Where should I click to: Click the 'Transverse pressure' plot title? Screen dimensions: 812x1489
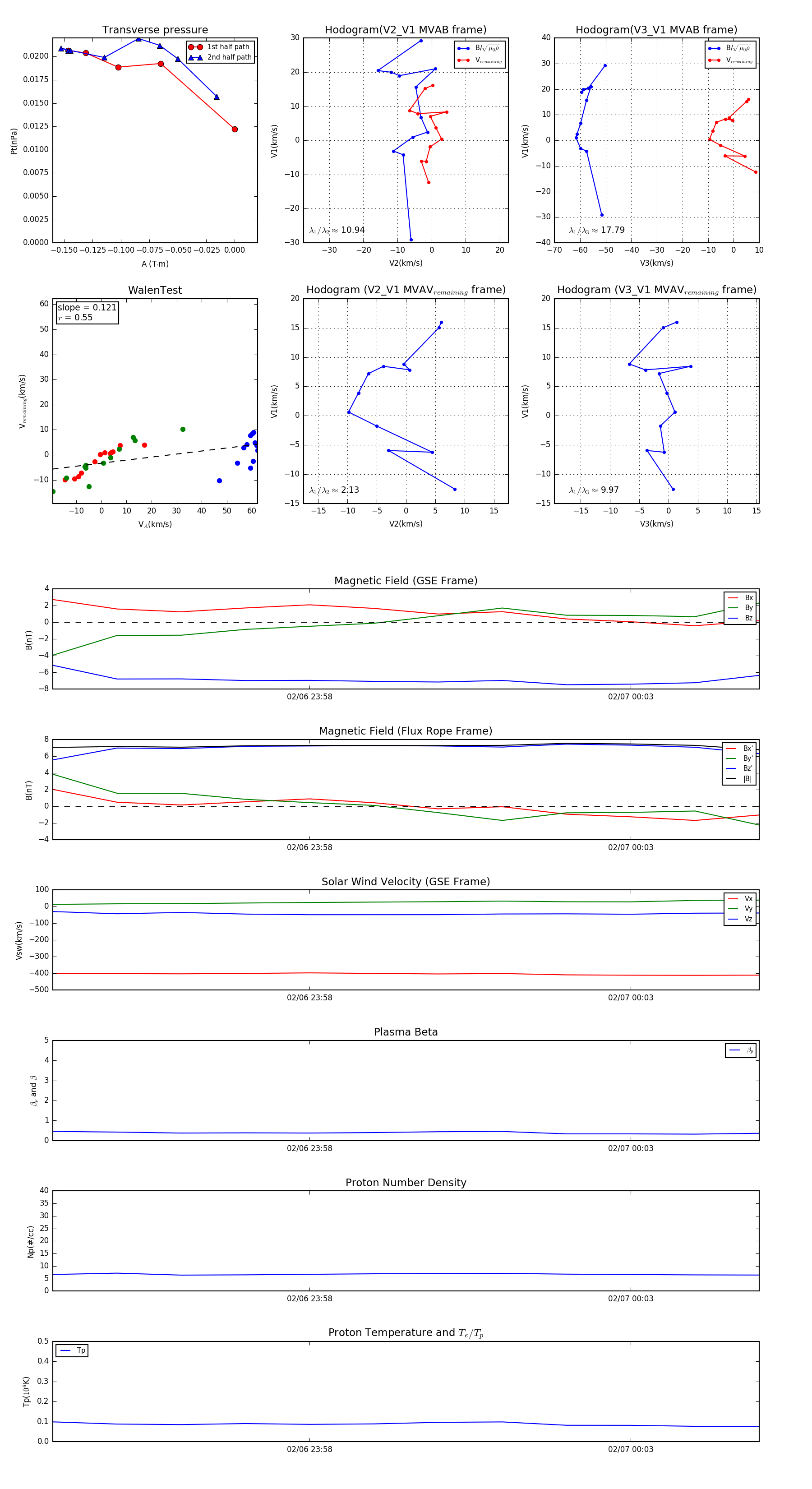pos(155,30)
